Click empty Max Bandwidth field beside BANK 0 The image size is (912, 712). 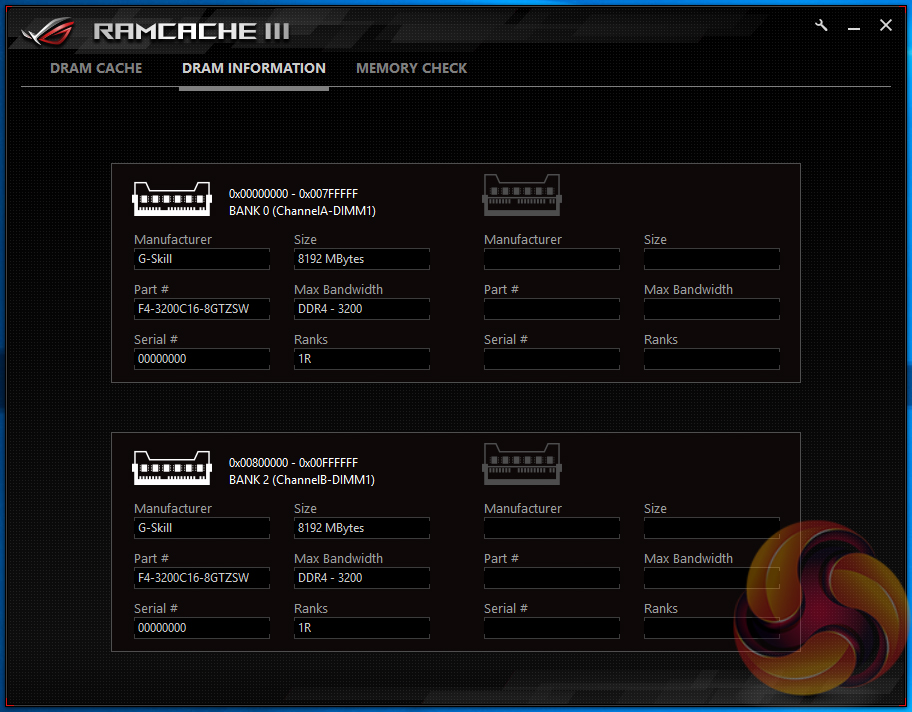(712, 309)
